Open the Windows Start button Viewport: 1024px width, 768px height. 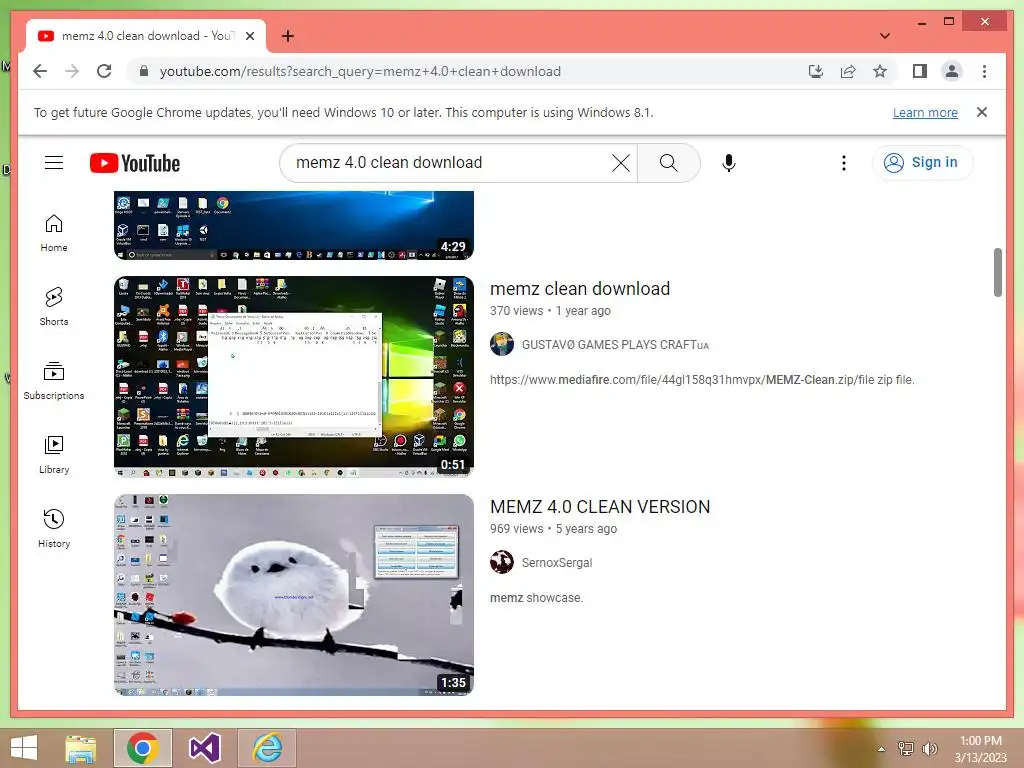tap(24, 748)
